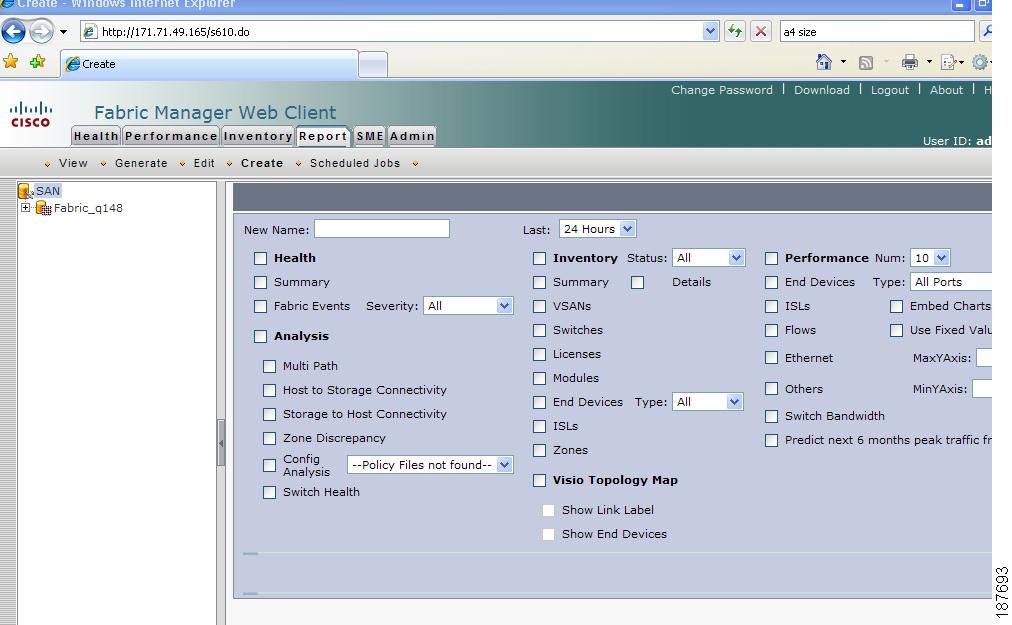Enable the Health report checkbox
Screen dimensions: 1012x625
[261, 258]
